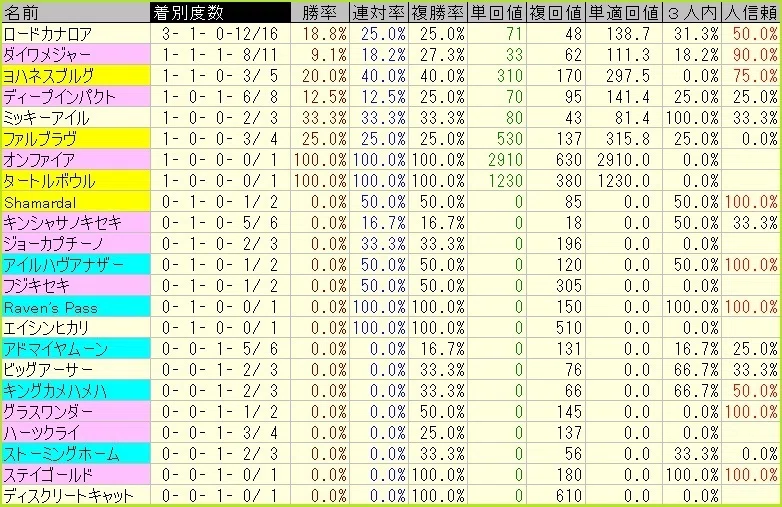Sort by 単回値 column header
782x507 pixels.
[496, 12]
